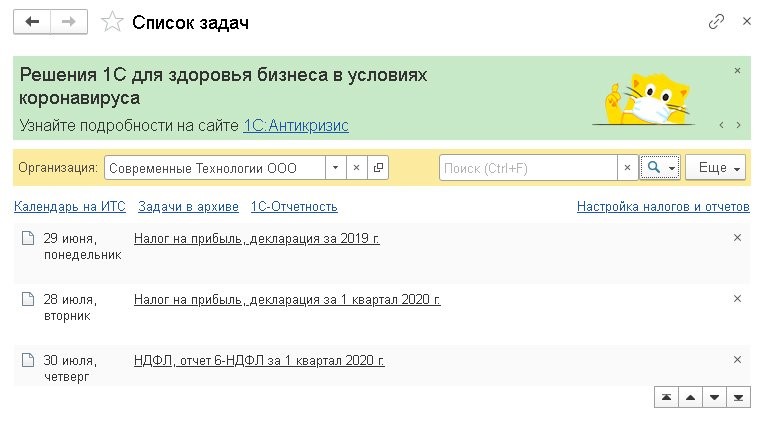Click the forward navigation arrow

click(x=68, y=21)
